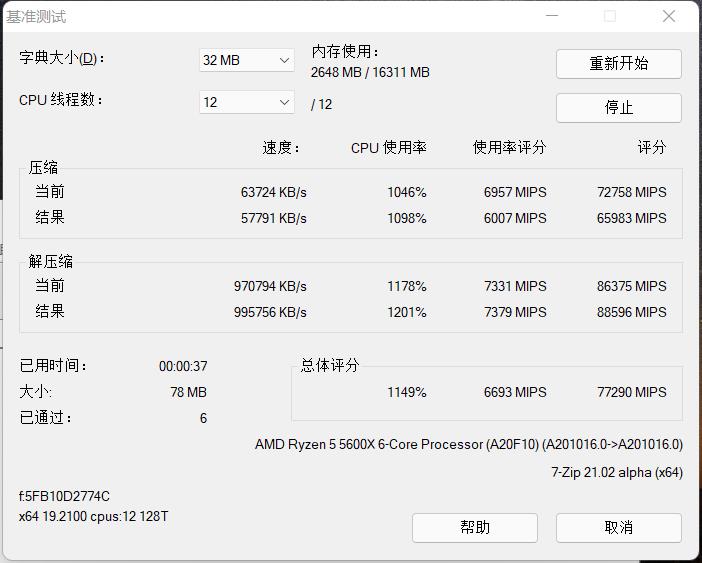702x563 pixels.
Task: Click the 停止 stop button
Action: (619, 107)
